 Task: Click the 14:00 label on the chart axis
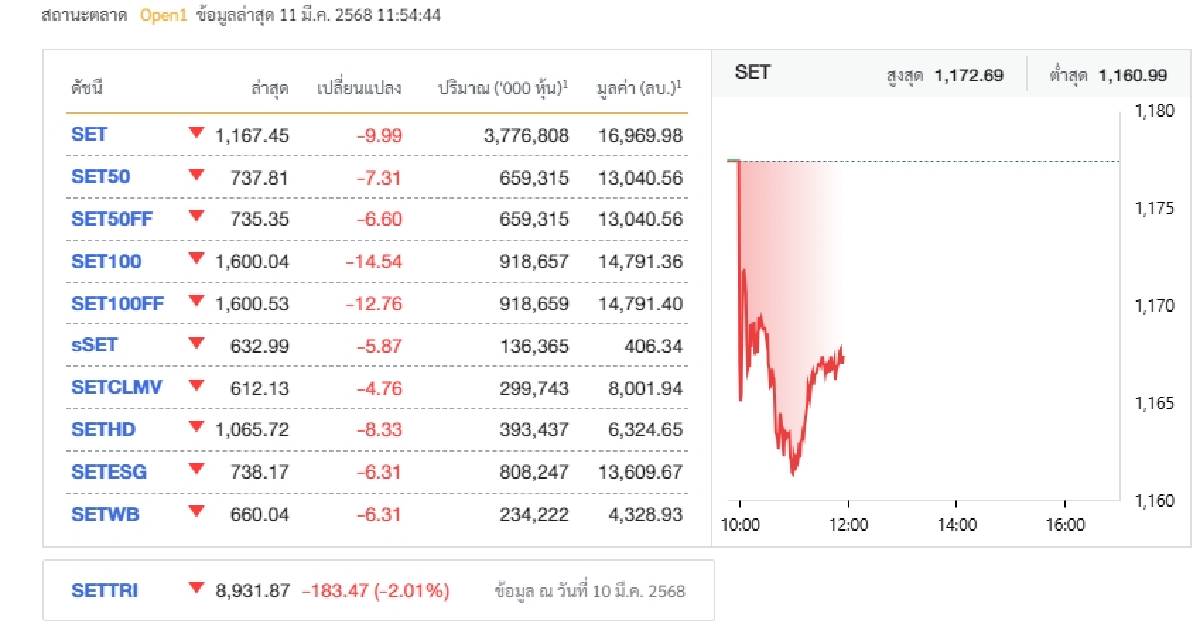955,524
